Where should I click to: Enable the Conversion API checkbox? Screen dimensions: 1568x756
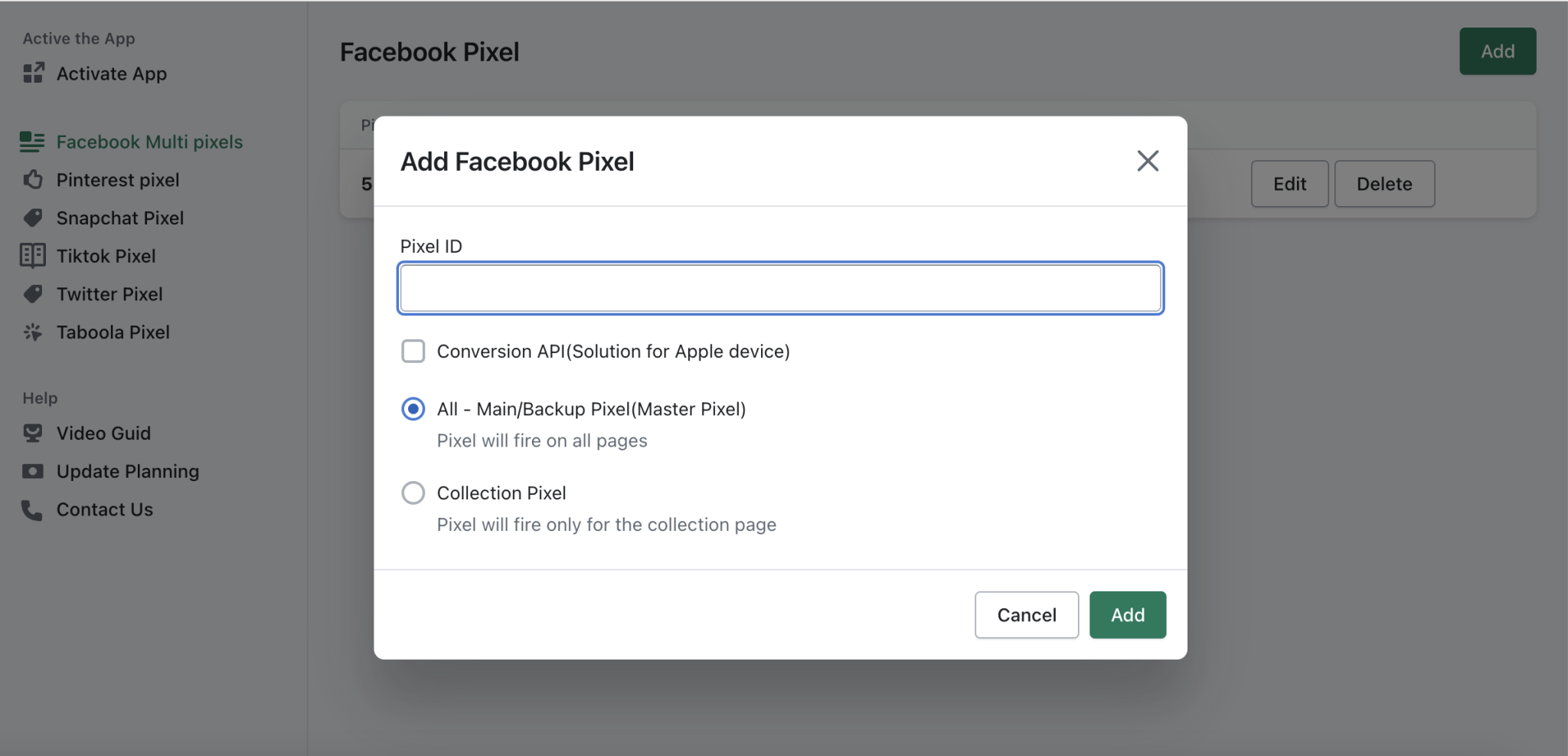tap(413, 351)
